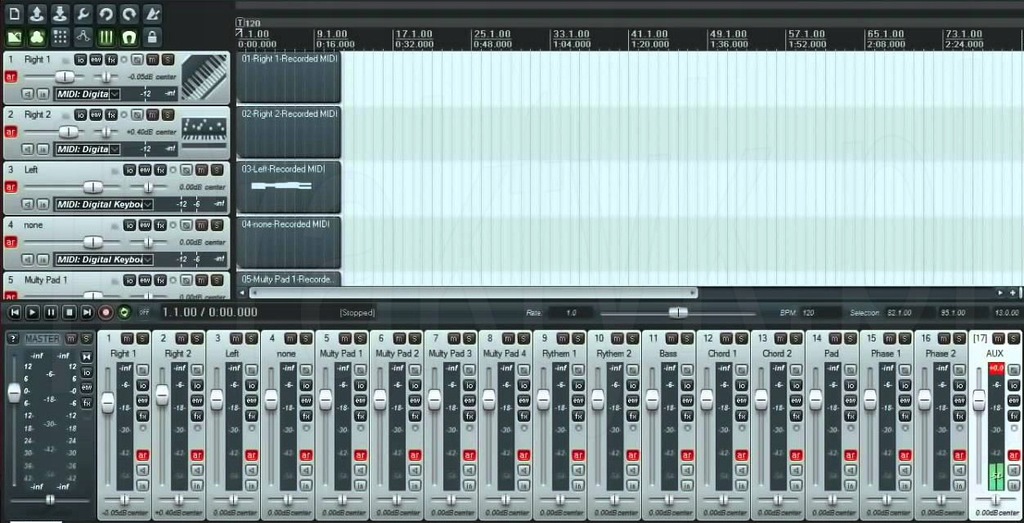Screen dimensions: 1024x523
Task: Solo track Right 1 in track panel
Action: (168, 59)
